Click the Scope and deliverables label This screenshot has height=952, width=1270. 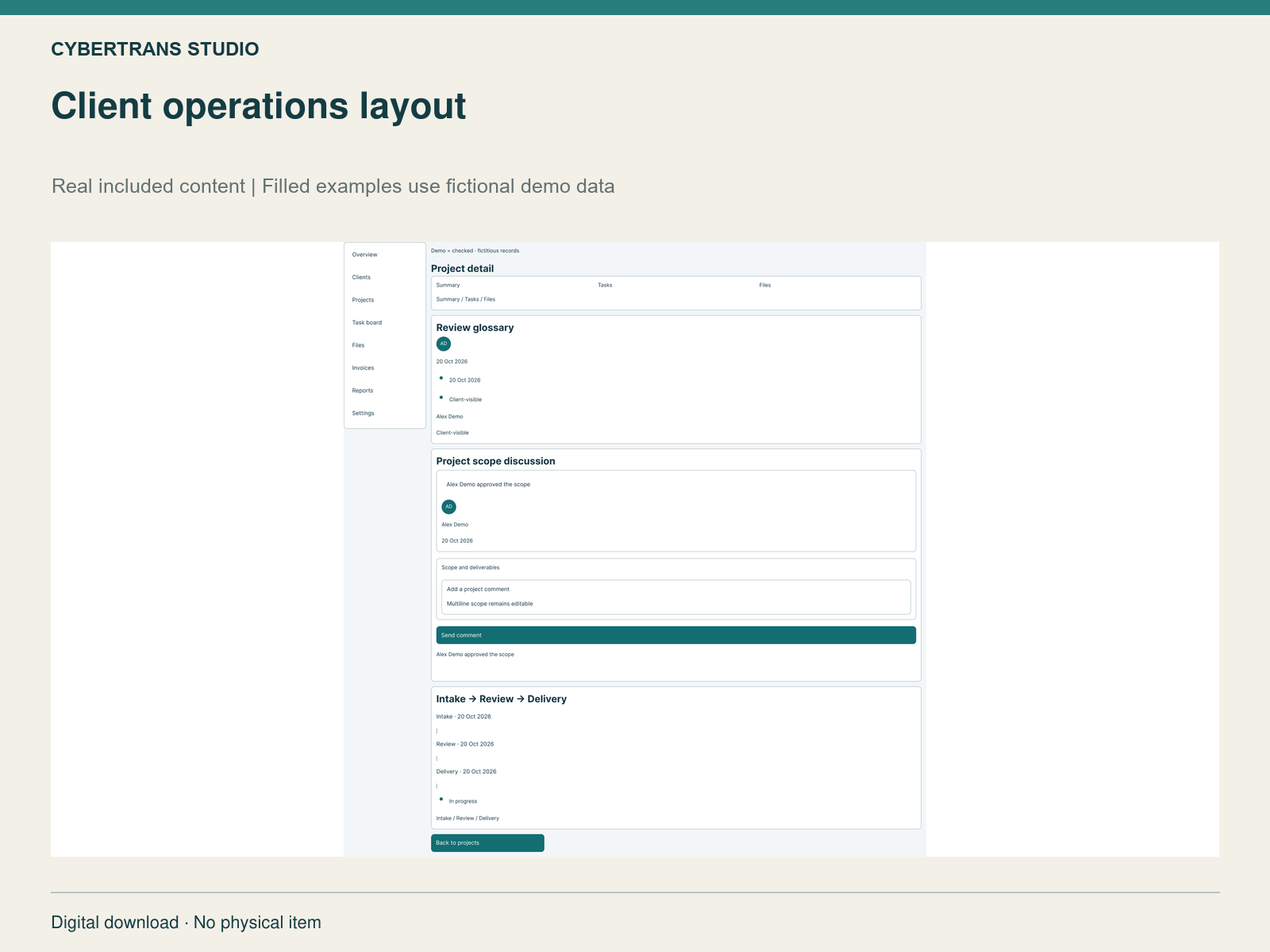point(471,567)
